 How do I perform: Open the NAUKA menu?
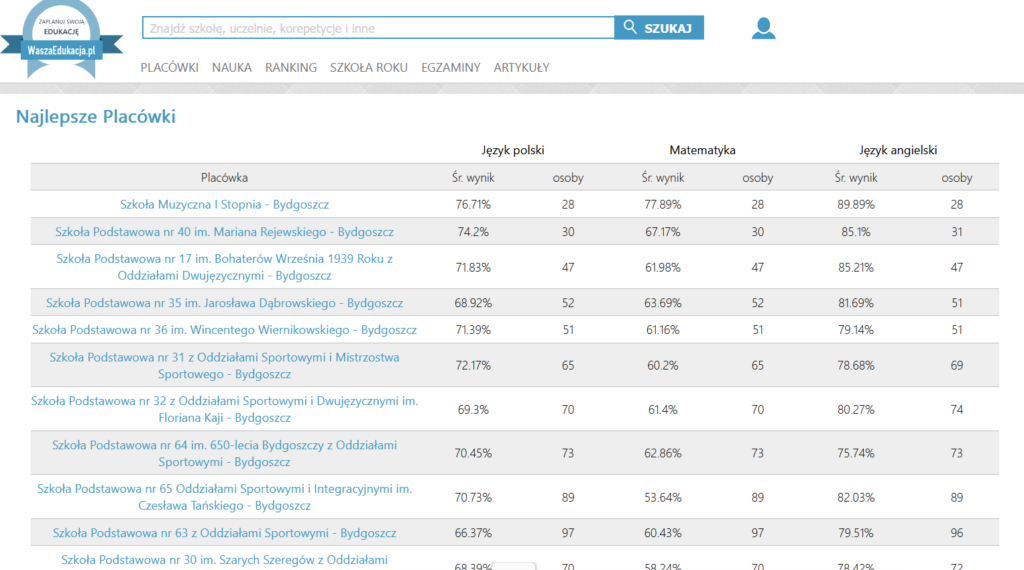point(232,68)
